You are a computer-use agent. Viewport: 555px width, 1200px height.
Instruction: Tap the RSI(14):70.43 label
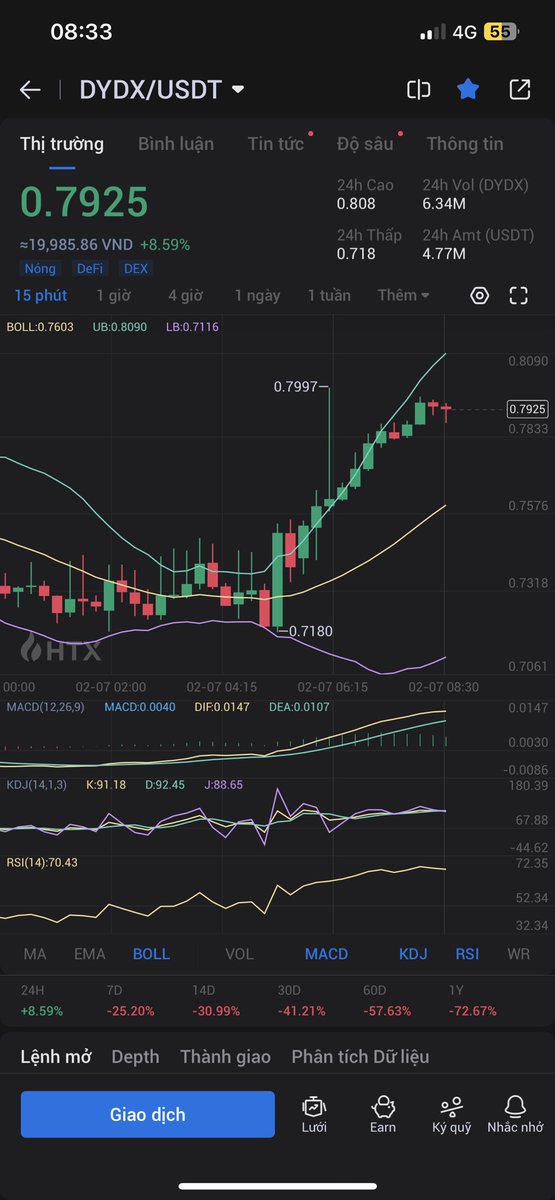click(42, 862)
